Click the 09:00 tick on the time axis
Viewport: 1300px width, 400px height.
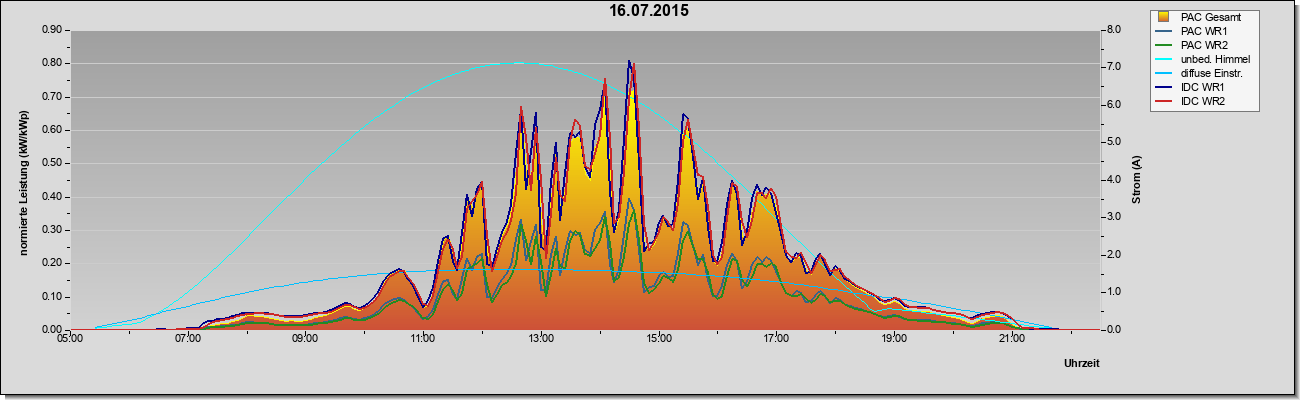coord(306,340)
